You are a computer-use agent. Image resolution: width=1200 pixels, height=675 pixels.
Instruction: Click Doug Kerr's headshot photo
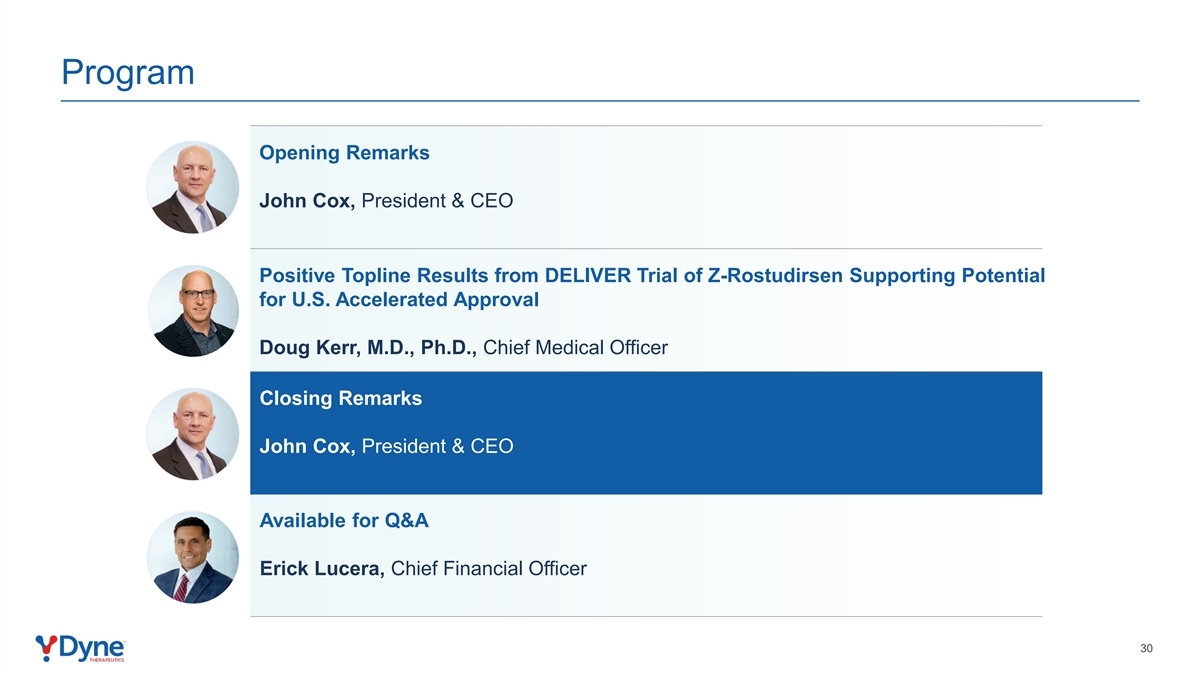193,310
